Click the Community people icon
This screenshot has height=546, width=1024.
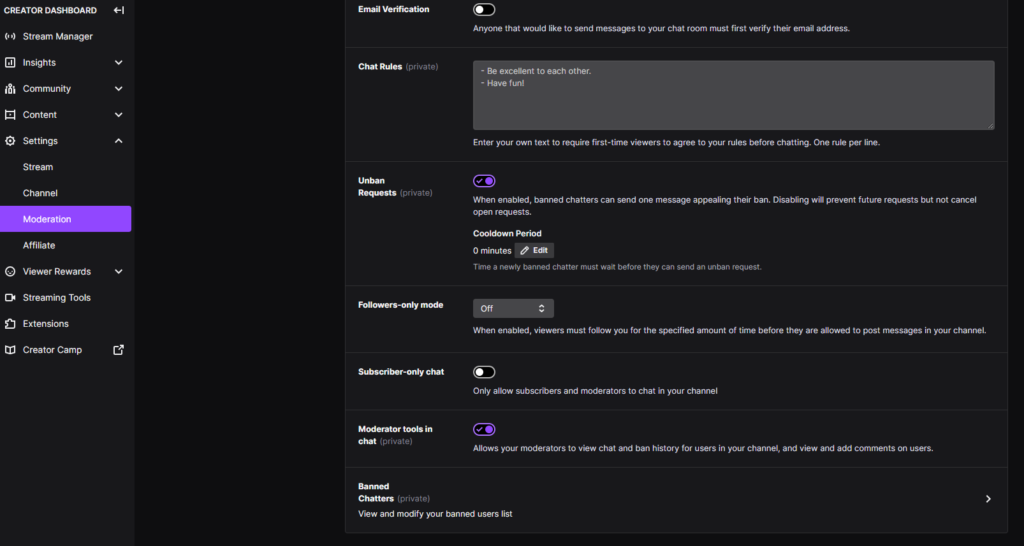pyautogui.click(x=11, y=89)
